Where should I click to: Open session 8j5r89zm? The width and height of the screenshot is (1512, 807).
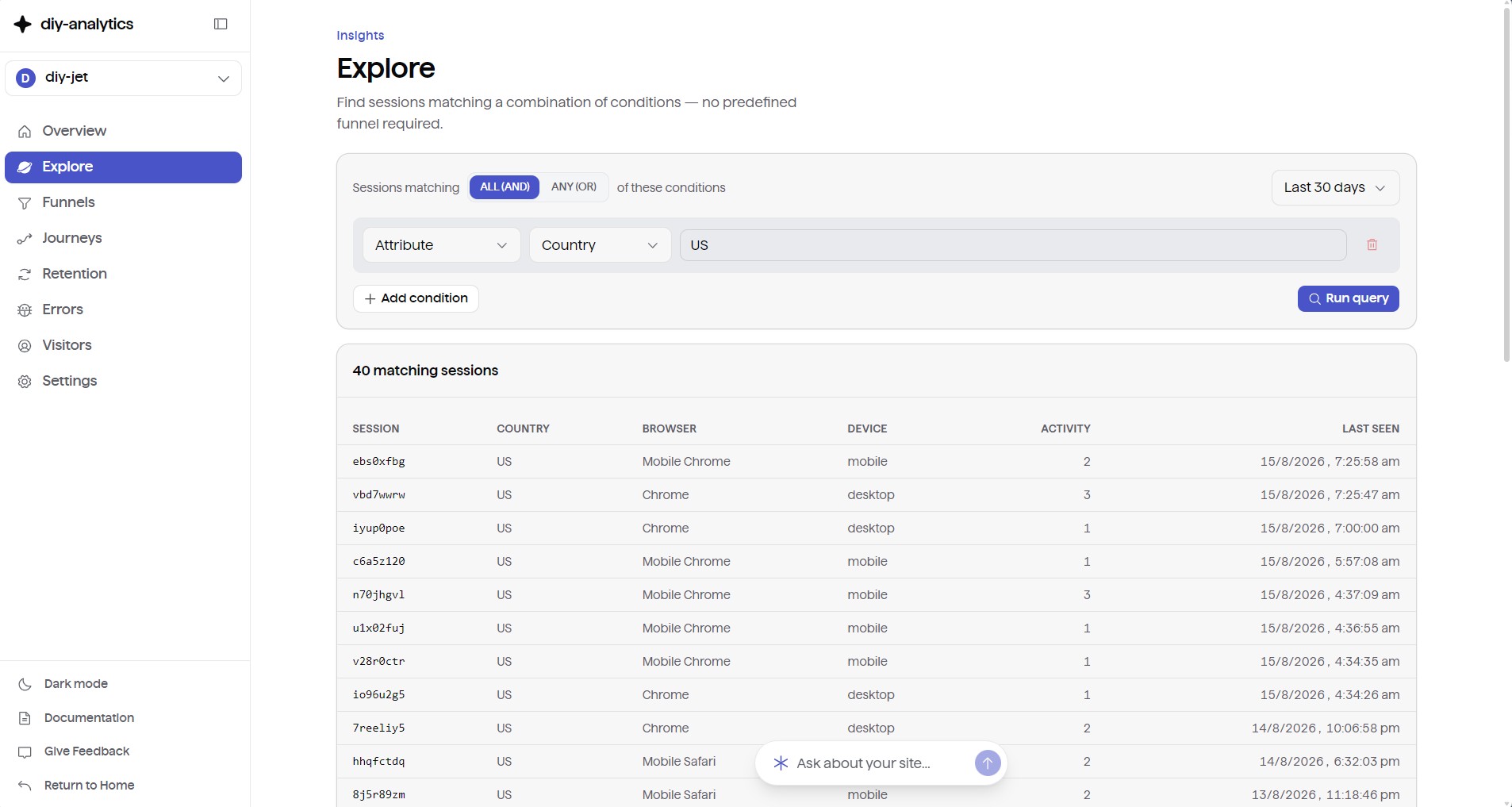[379, 795]
